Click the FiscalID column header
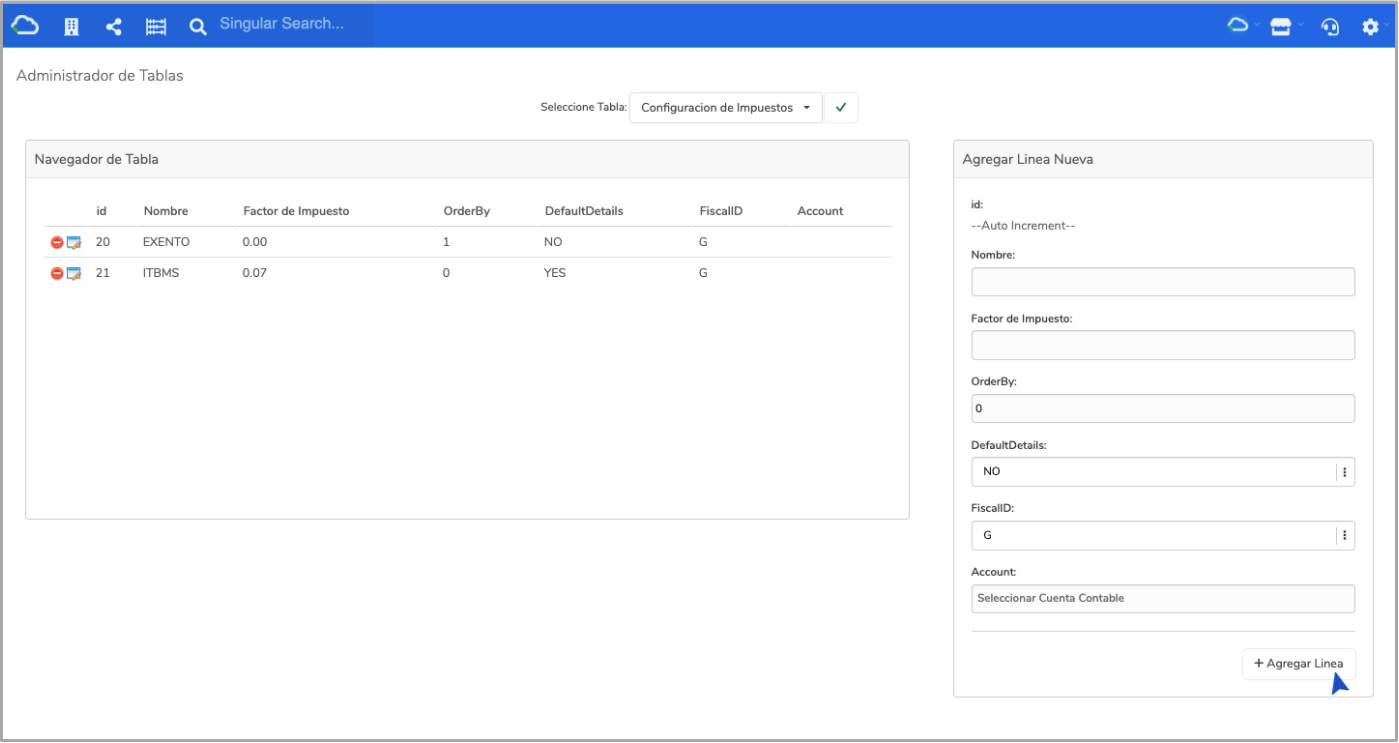Viewport: 1399px width, 743px height. (x=721, y=211)
